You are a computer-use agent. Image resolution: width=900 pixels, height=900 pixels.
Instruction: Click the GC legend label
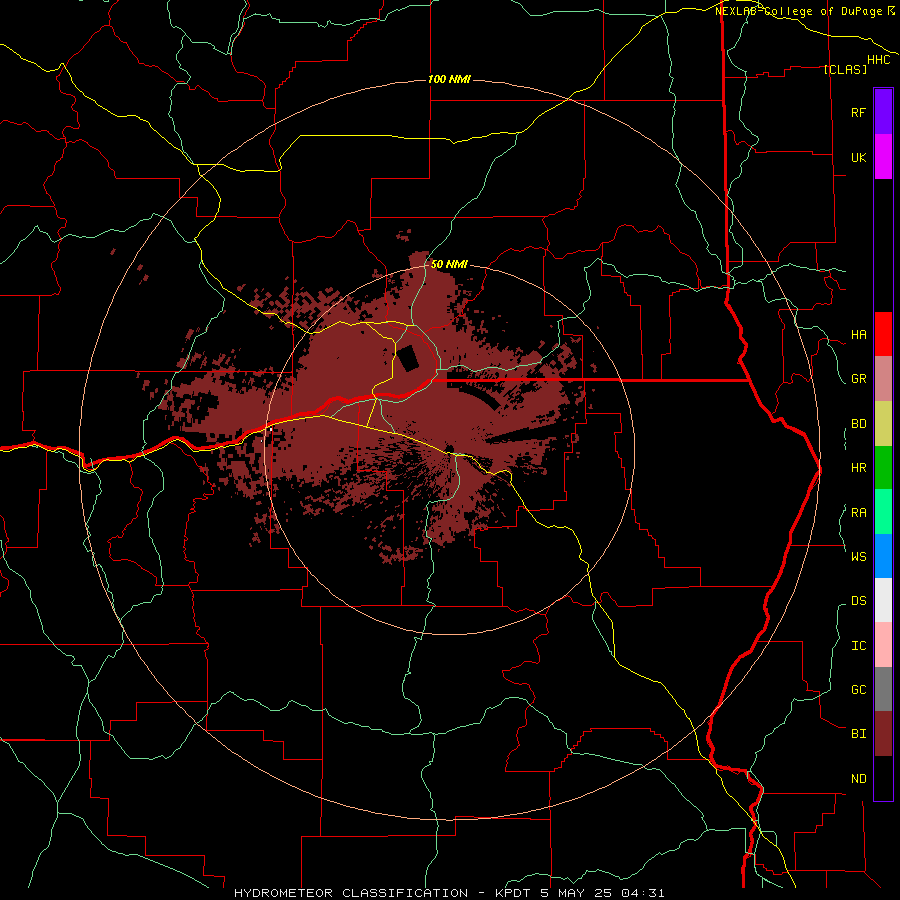(858, 689)
